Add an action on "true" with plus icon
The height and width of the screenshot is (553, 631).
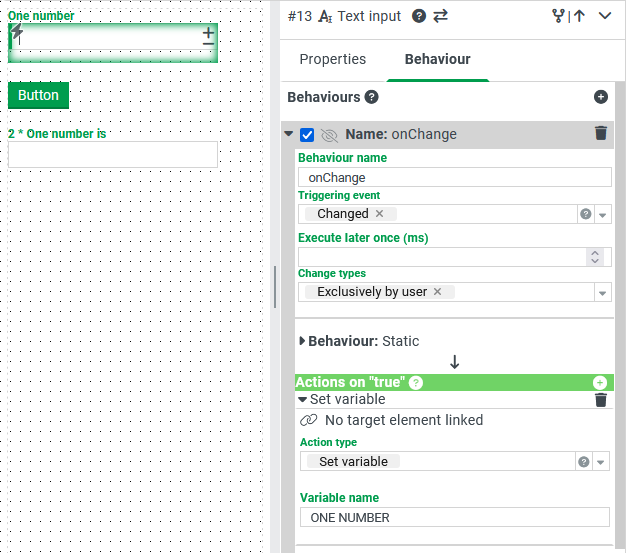[x=599, y=382]
